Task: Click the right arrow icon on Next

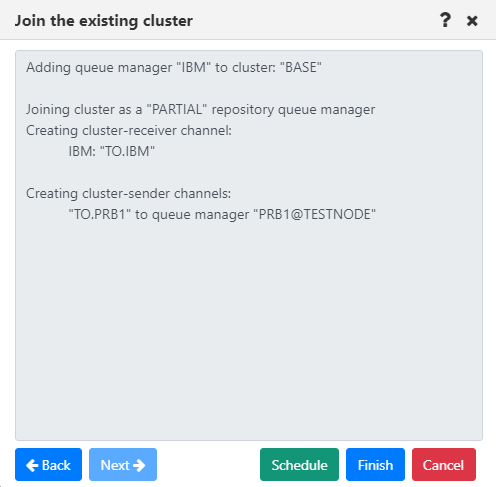Action: [139, 465]
